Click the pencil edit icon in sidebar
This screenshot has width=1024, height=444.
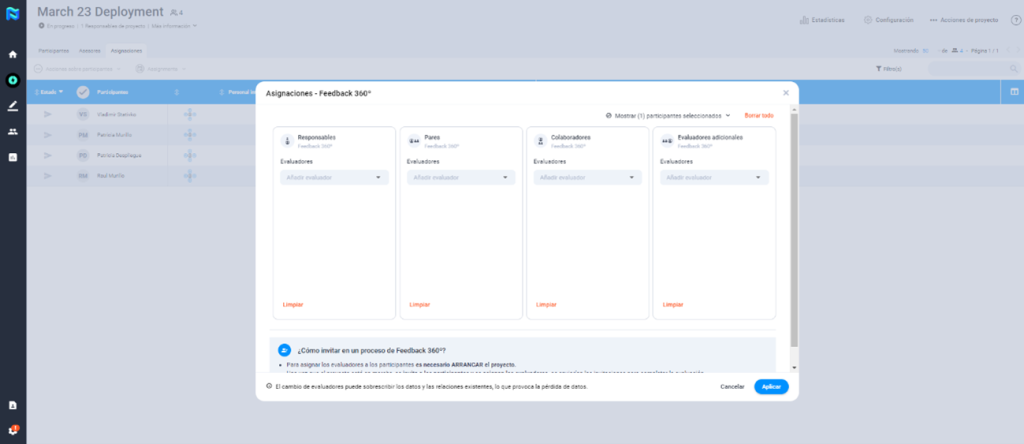pos(13,105)
